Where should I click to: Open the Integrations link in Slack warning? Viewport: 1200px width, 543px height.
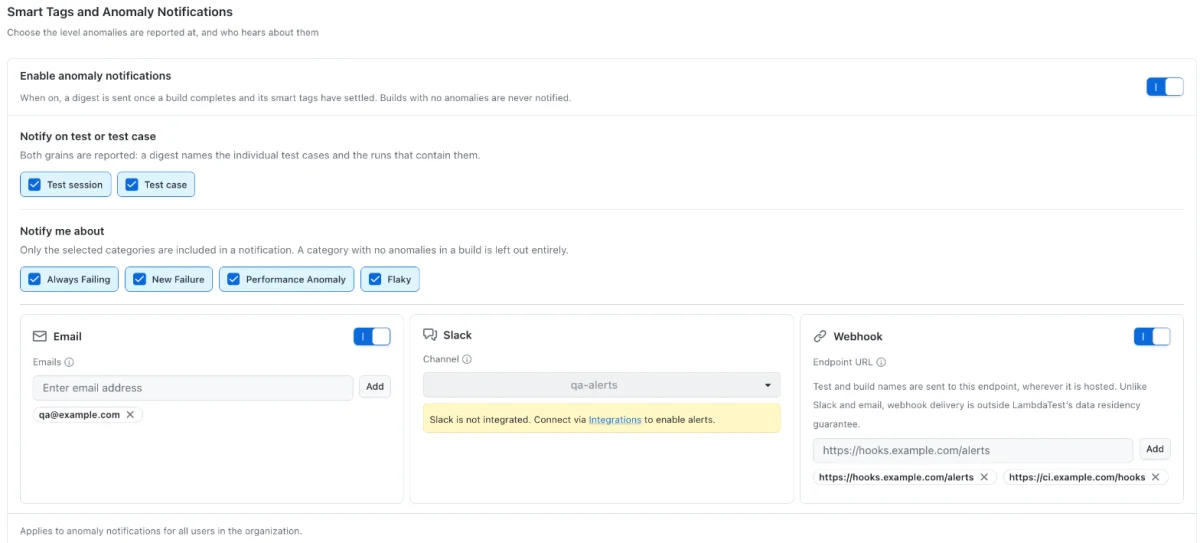point(615,419)
